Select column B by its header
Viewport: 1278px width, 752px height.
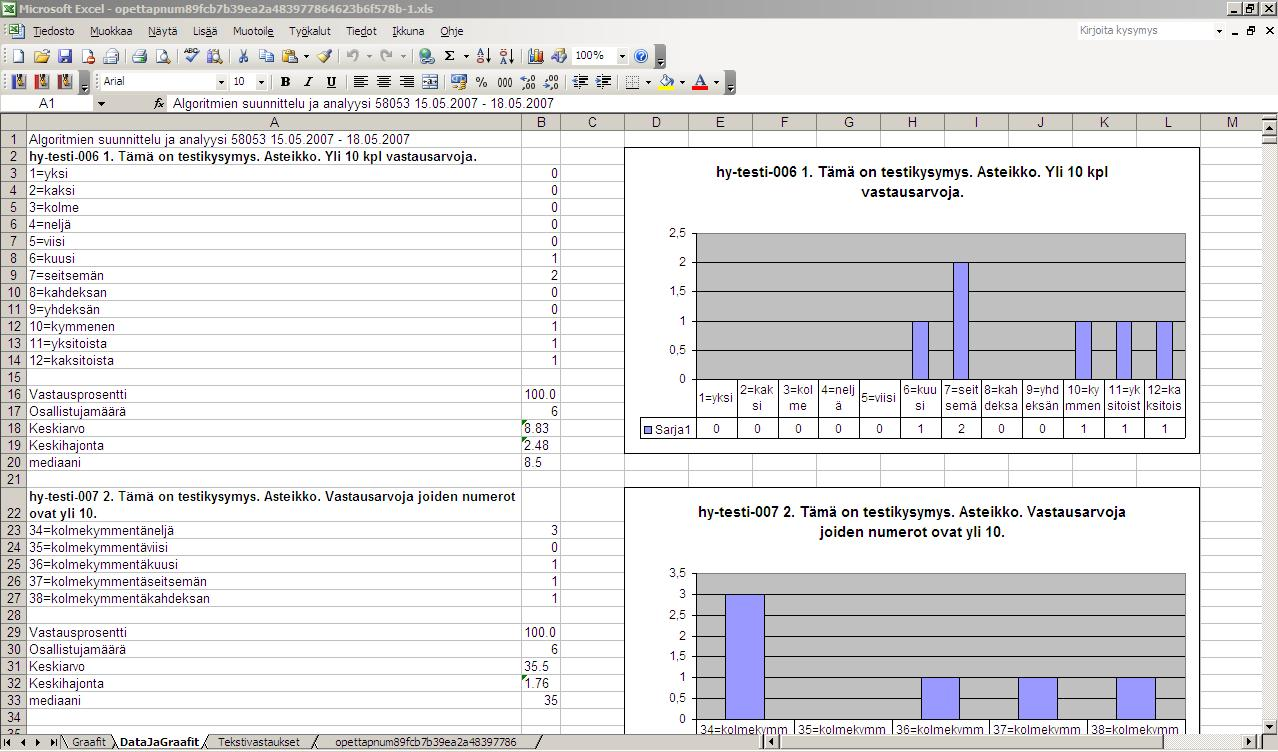click(x=541, y=122)
